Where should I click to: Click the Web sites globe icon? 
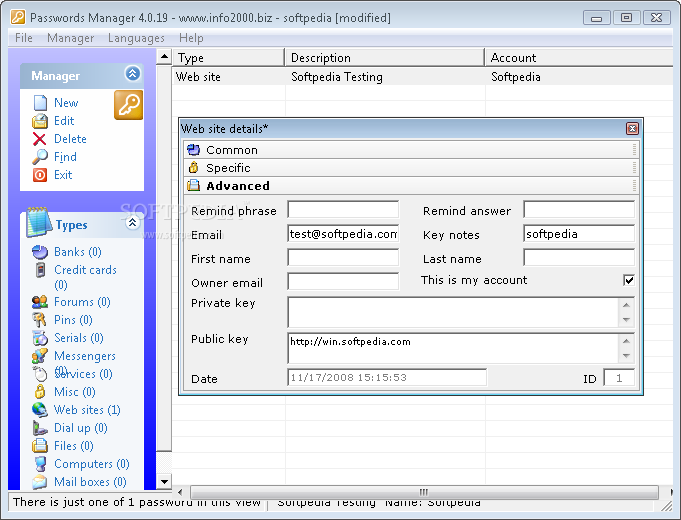40,410
